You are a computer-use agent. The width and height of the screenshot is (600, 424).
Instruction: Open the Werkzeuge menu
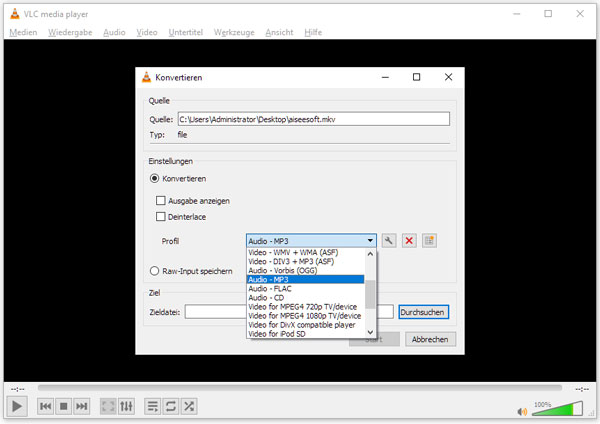(234, 32)
